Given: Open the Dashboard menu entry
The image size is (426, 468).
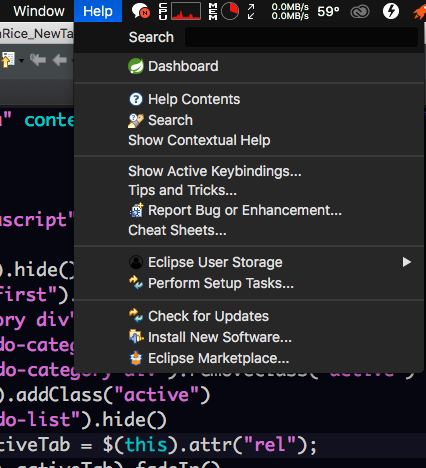Looking at the screenshot, I should (x=249, y=66).
